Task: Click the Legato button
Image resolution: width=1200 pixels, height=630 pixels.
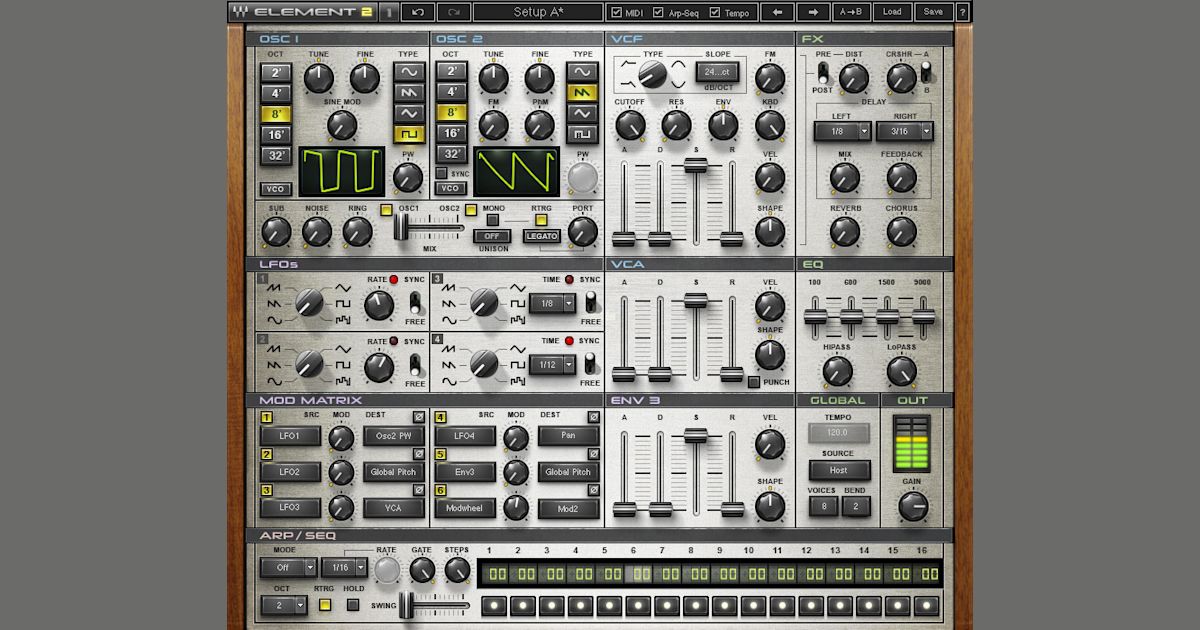Action: (542, 236)
